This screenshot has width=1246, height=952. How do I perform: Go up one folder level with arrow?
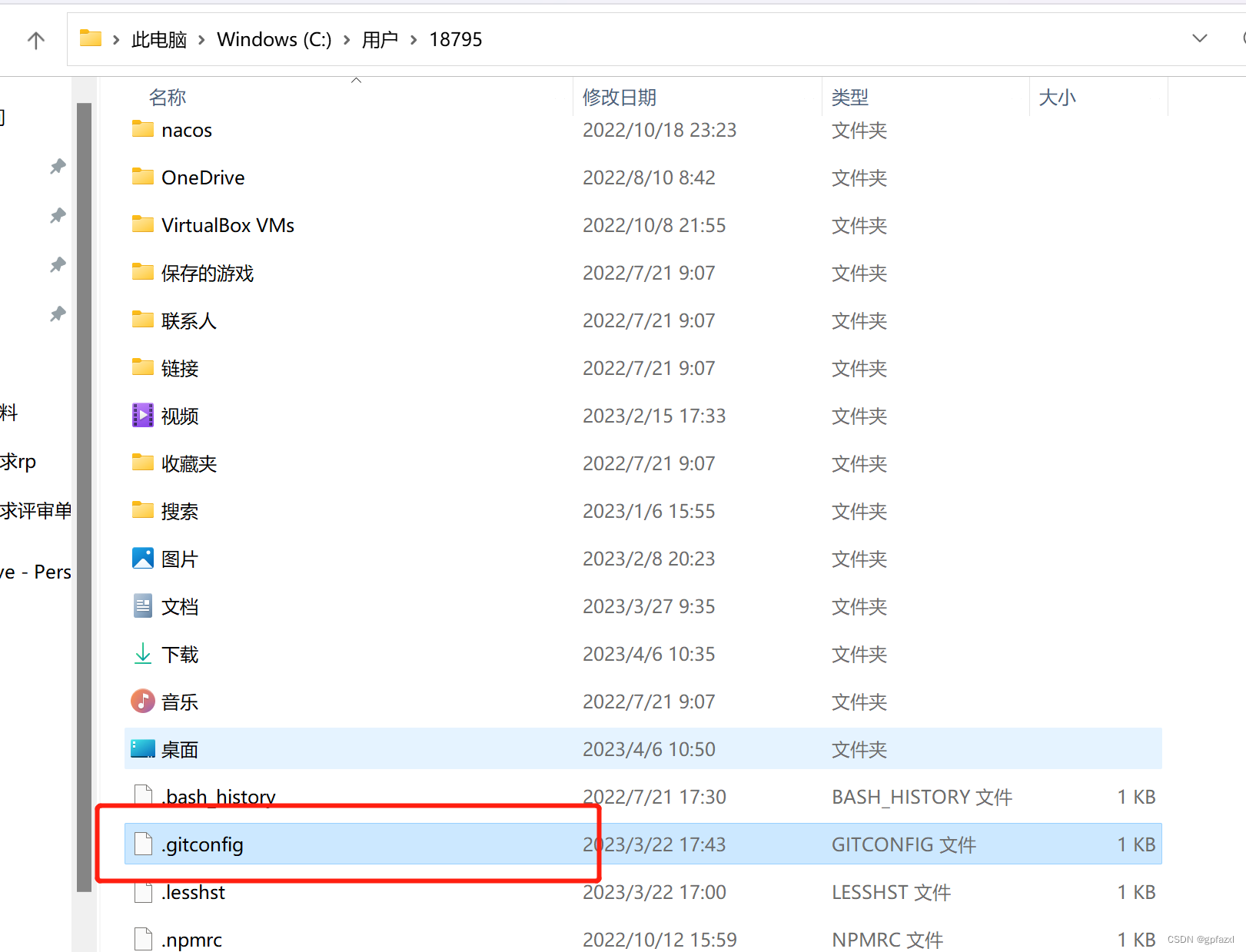(36, 40)
